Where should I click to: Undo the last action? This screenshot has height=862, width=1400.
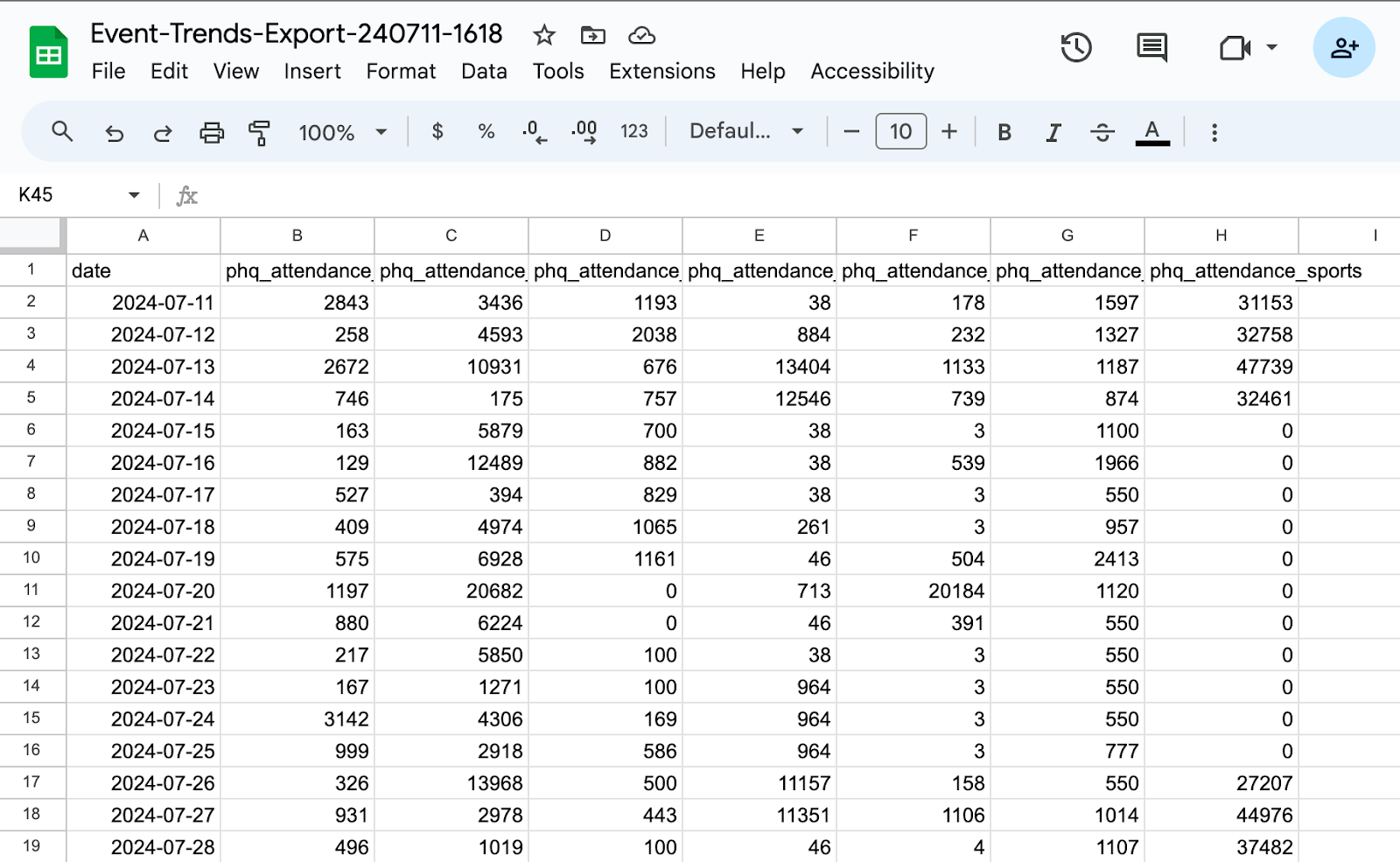114,133
